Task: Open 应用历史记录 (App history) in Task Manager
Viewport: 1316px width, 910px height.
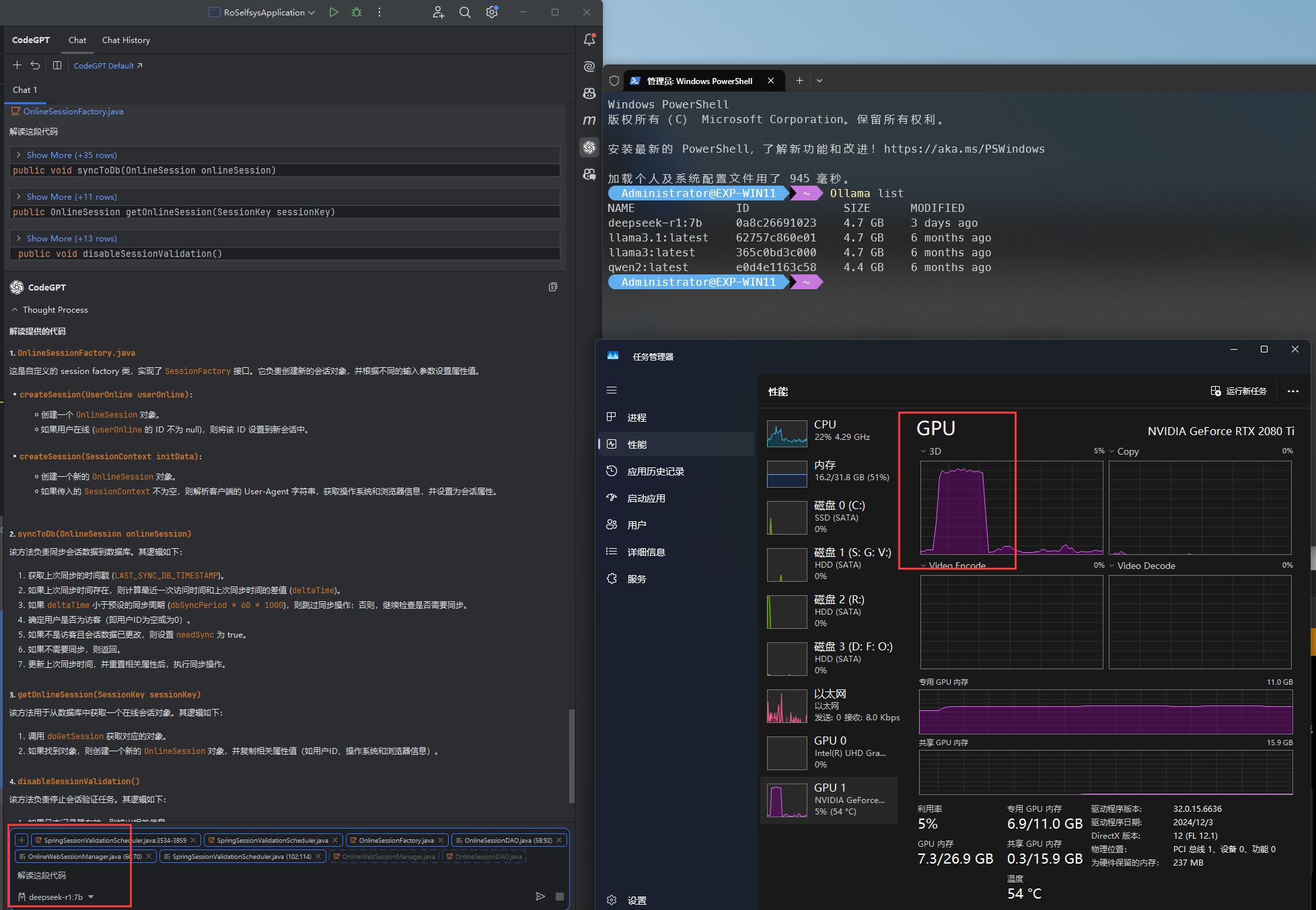Action: tap(675, 471)
